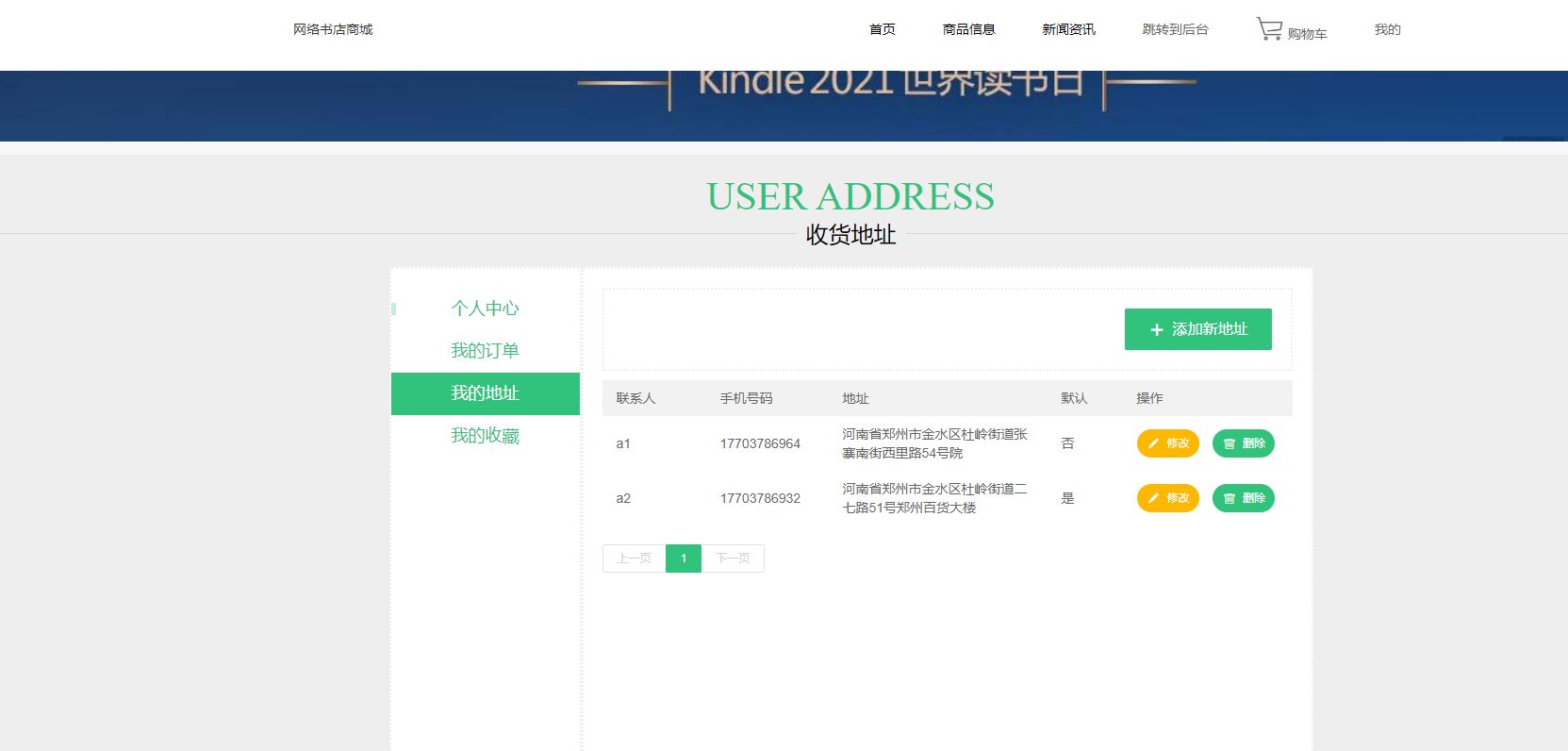Click contact name a1

(x=623, y=443)
